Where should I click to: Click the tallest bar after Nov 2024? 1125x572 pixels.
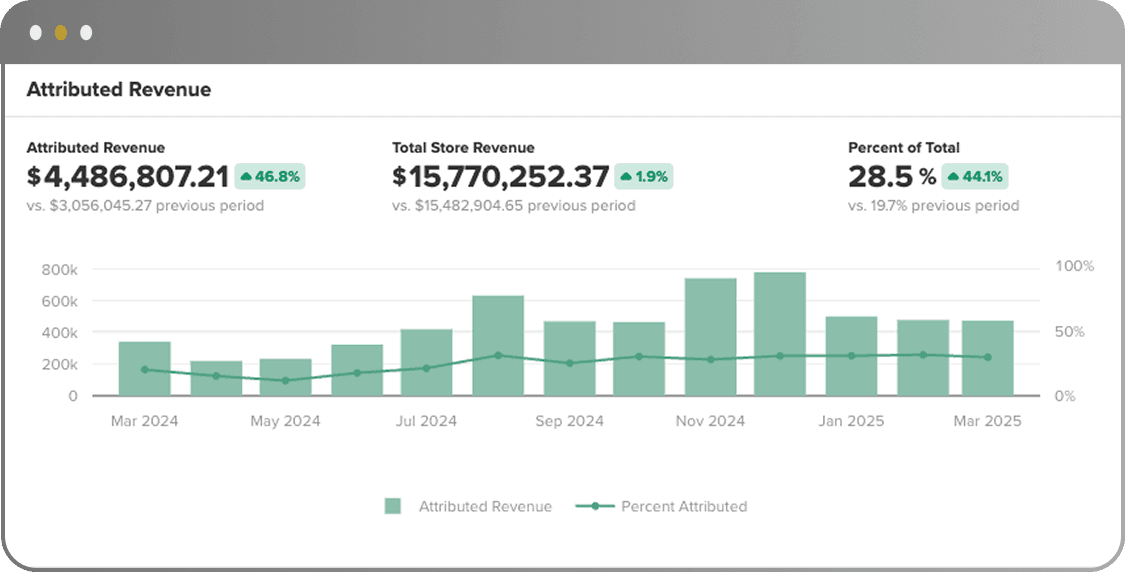[x=780, y=334]
